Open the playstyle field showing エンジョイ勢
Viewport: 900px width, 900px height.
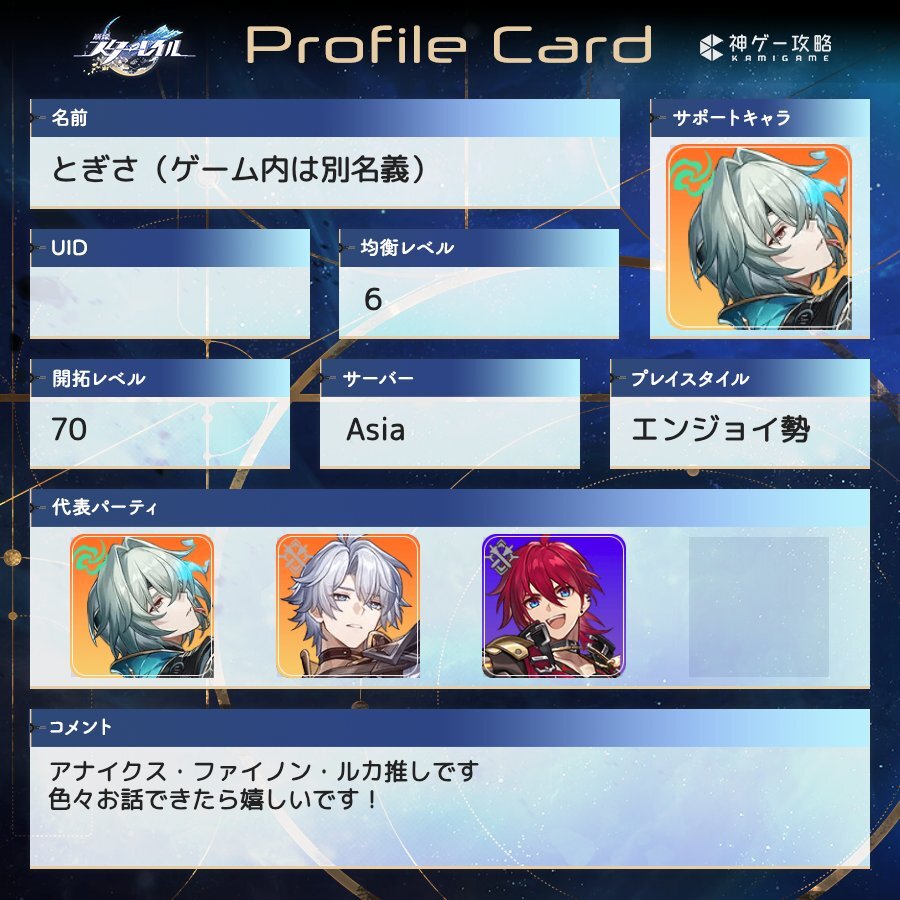[x=740, y=432]
